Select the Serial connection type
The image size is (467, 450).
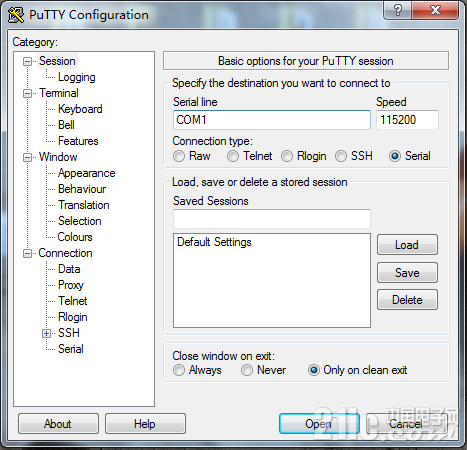[x=395, y=156]
